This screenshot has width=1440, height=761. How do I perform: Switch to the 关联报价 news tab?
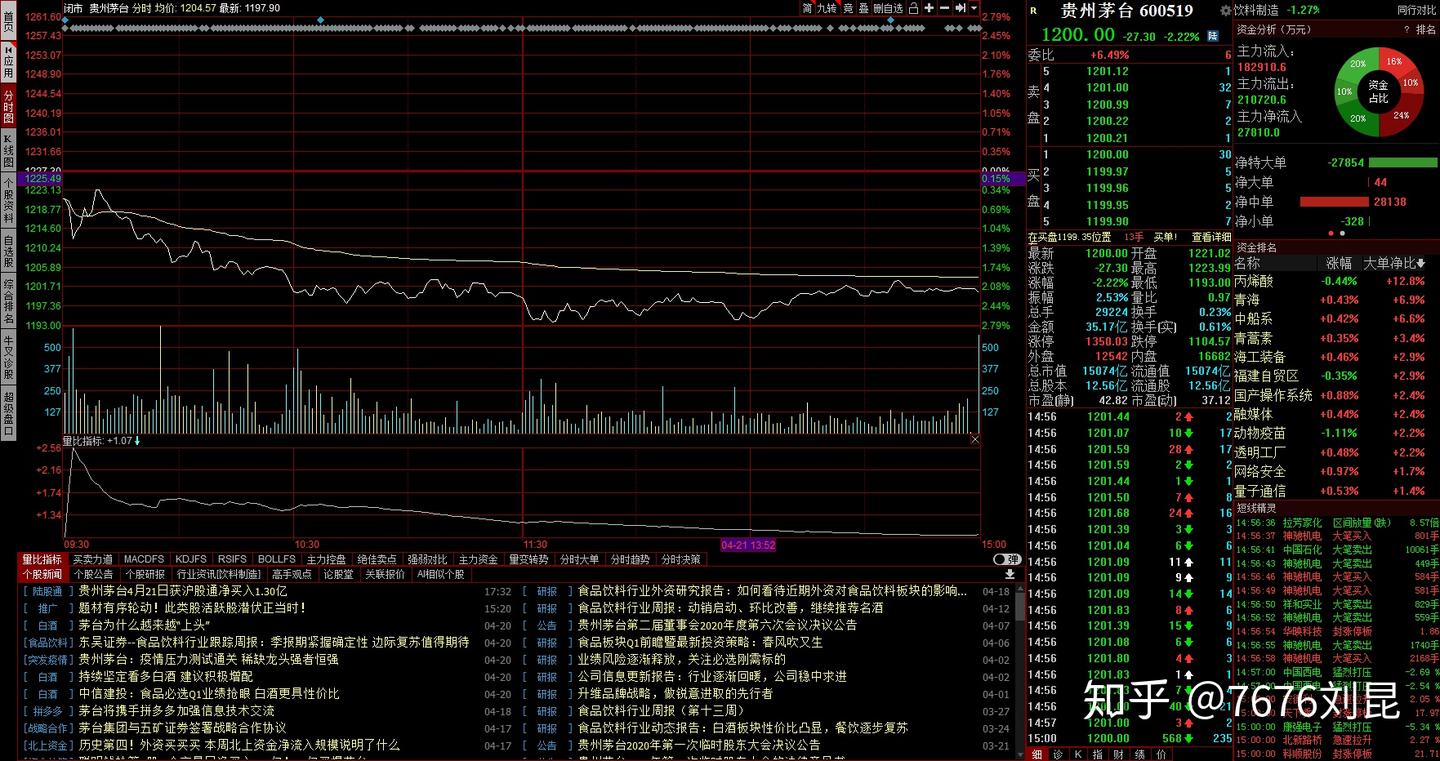coord(385,574)
